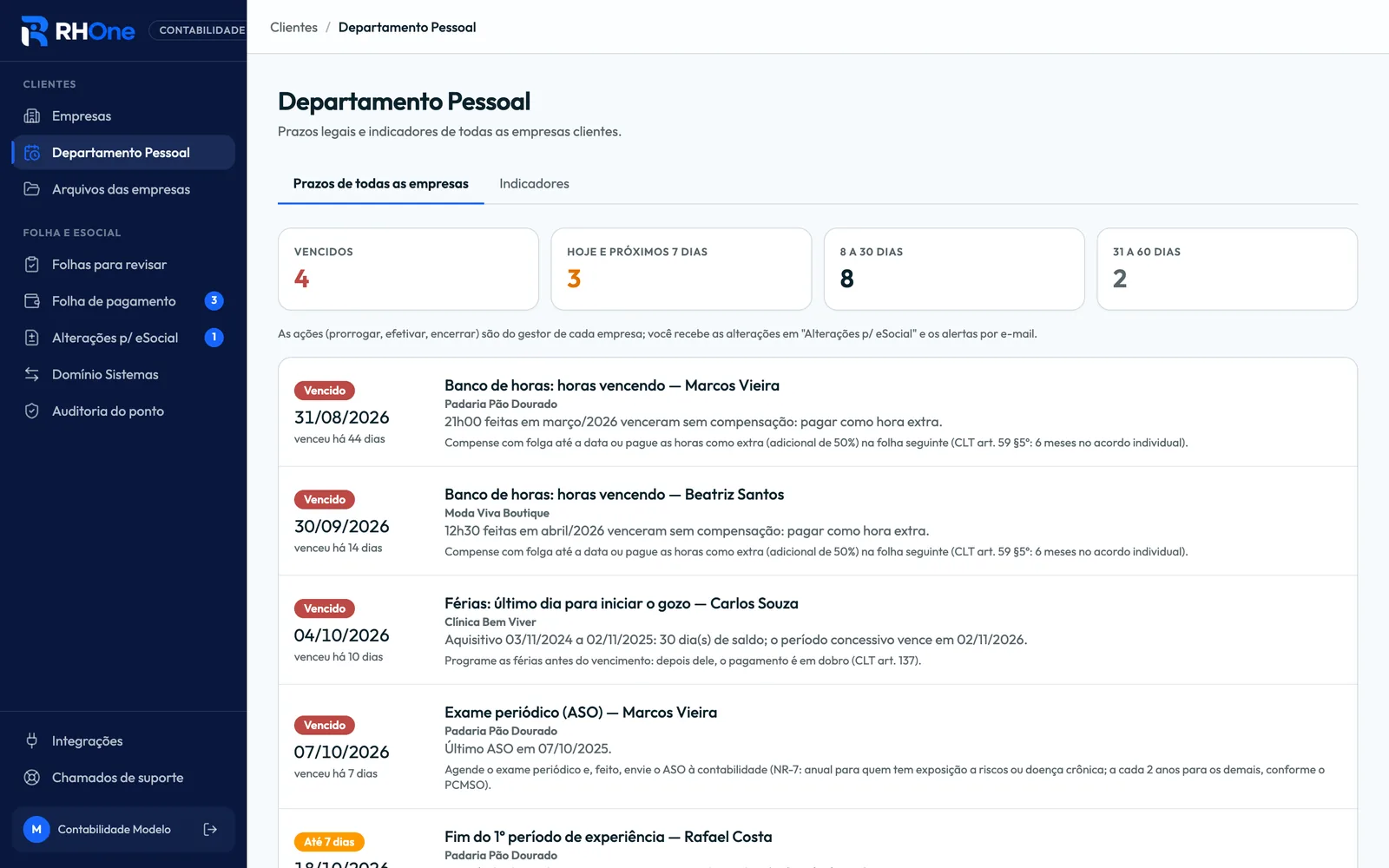Click the CONTABILIDADE label pill in header
The height and width of the screenshot is (868, 1389).
(200, 30)
